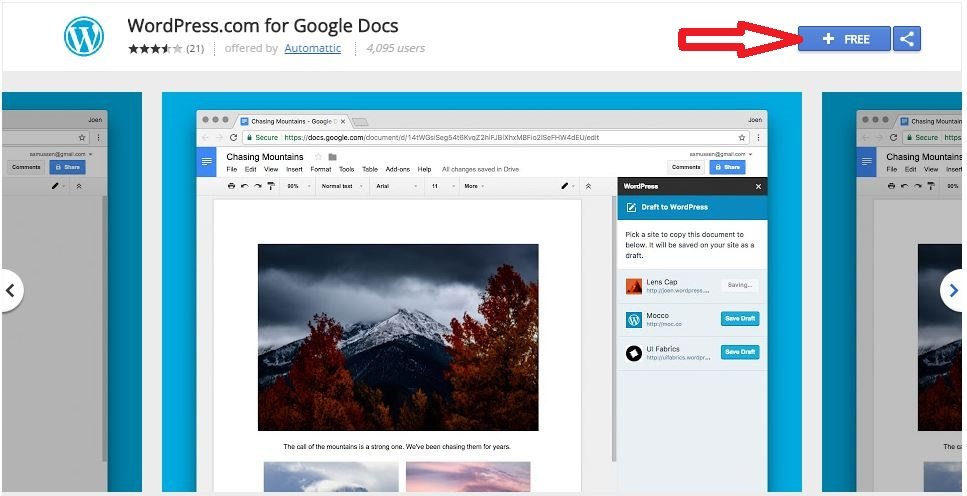Screen dimensions: 967x496
Task: Add the extension with the + FREE button
Action: click(x=844, y=39)
